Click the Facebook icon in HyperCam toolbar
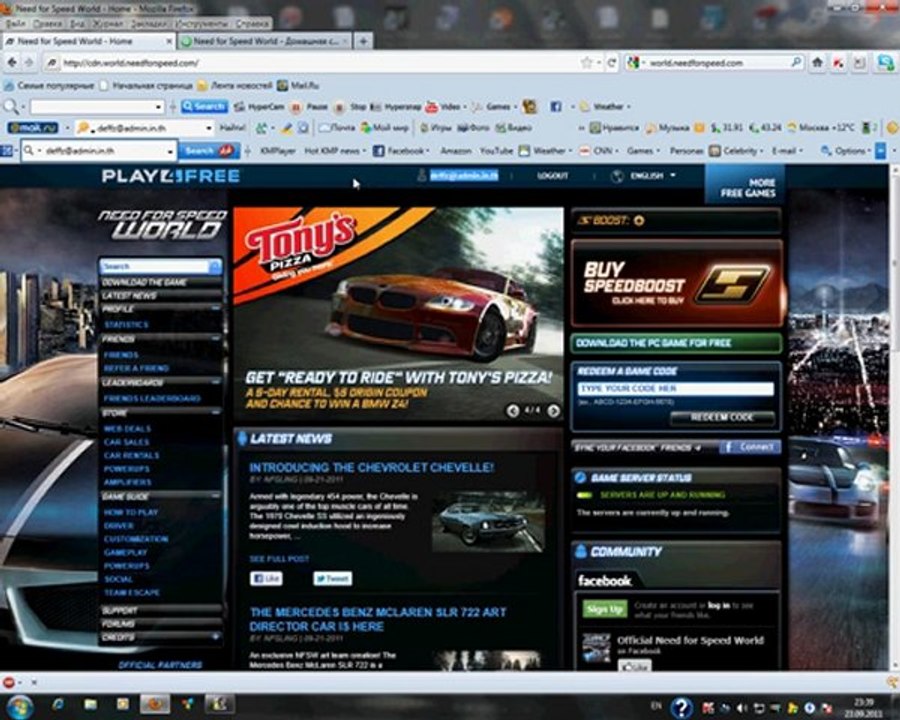This screenshot has height=720, width=900. [556, 106]
